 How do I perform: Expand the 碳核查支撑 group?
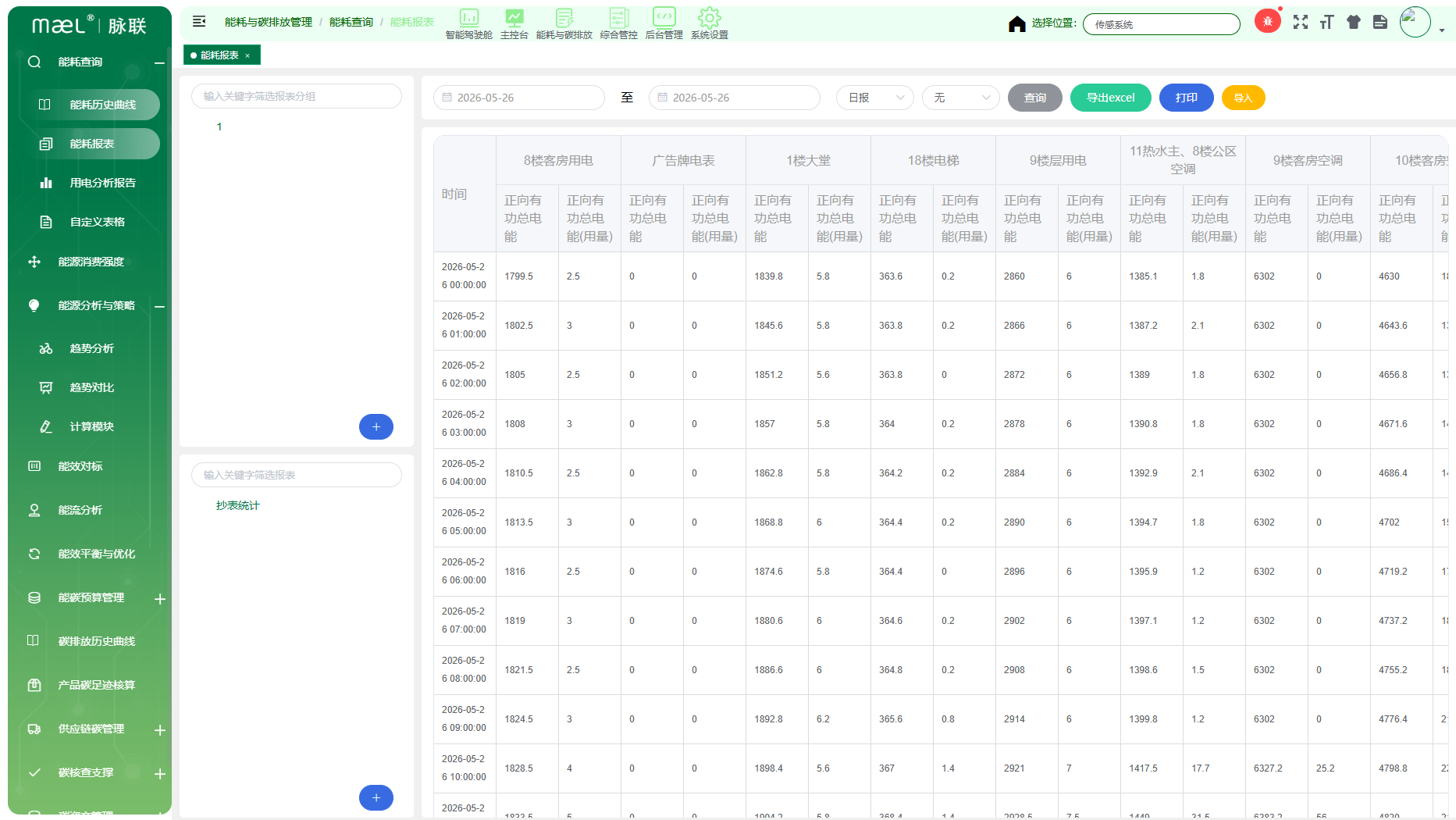point(159,773)
